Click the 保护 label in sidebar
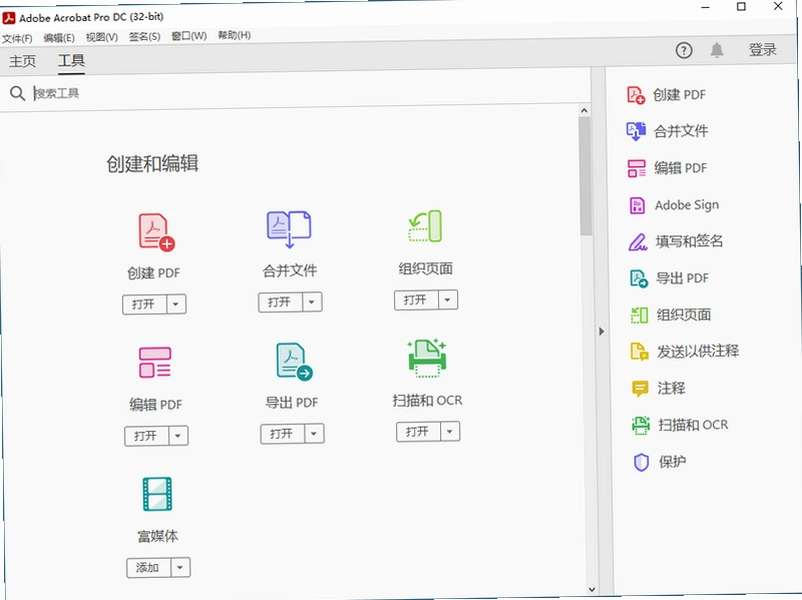The image size is (802, 600). pos(672,462)
